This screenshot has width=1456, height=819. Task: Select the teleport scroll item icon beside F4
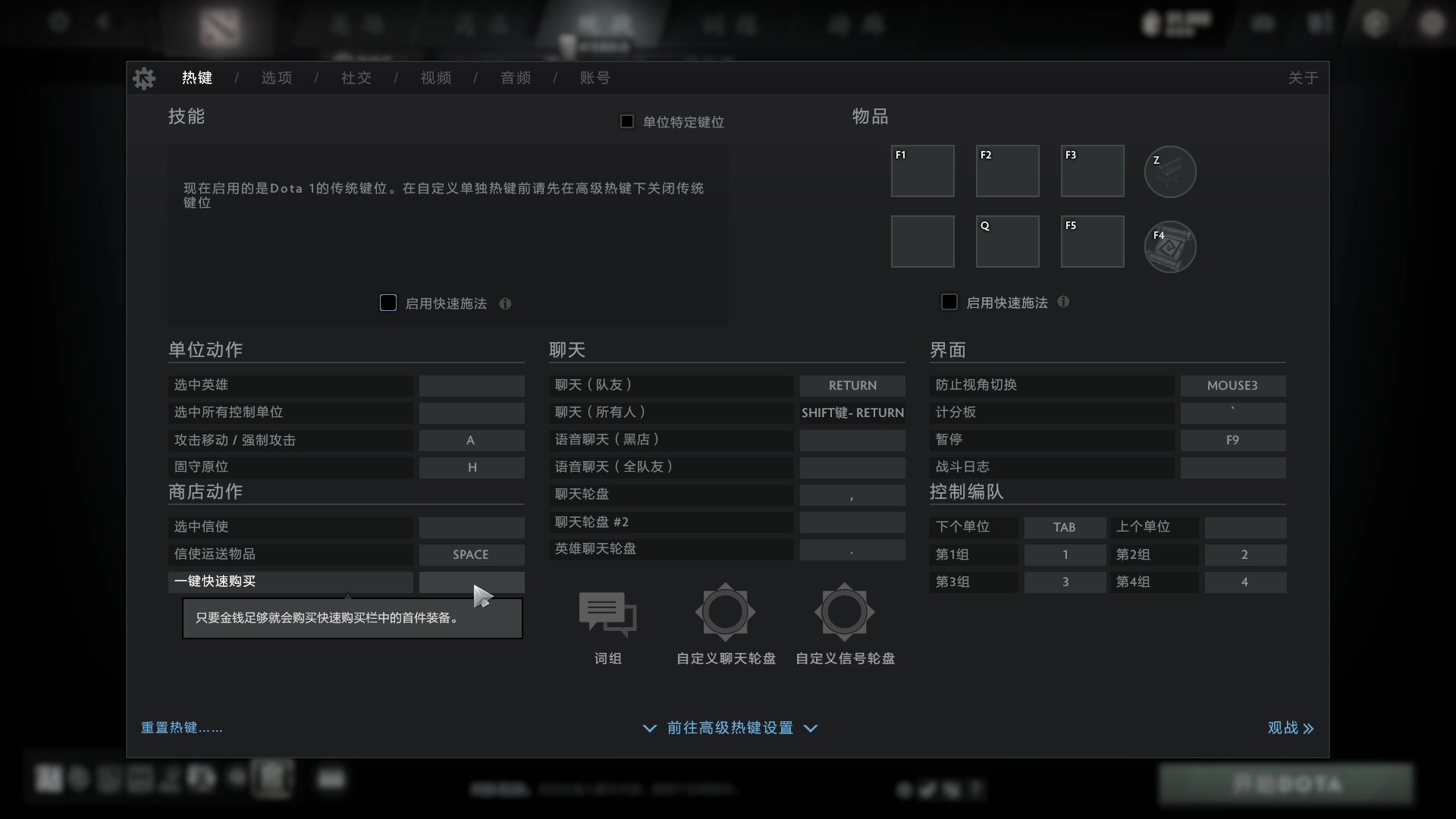pos(1169,246)
